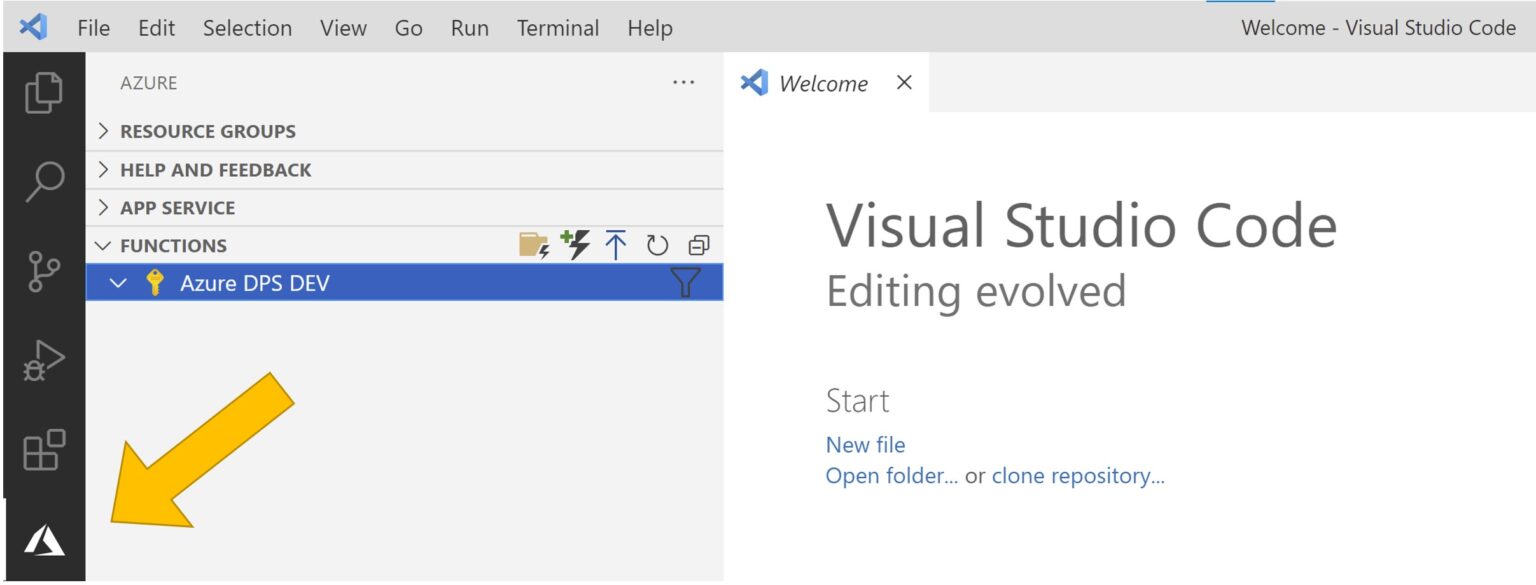Click Deploy to Function App arrow icon

616,245
